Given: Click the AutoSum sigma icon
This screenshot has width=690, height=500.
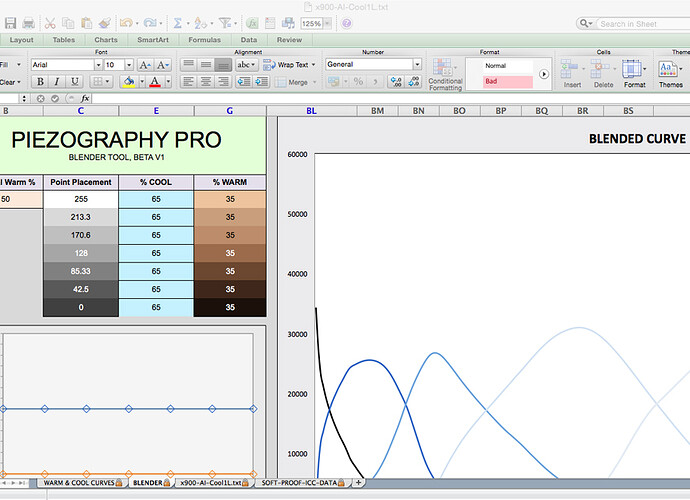Looking at the screenshot, I should [177, 22].
